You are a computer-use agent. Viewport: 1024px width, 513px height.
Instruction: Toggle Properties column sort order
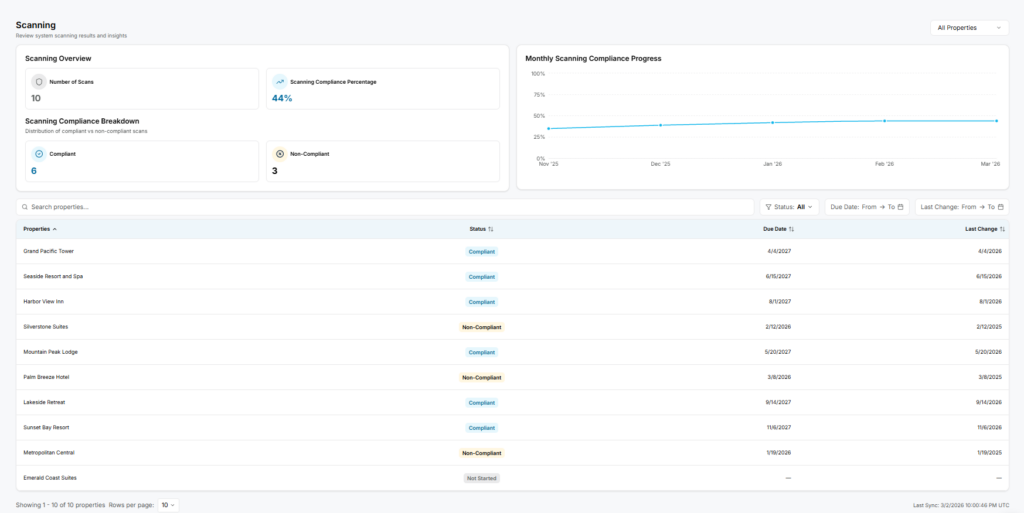click(40, 229)
